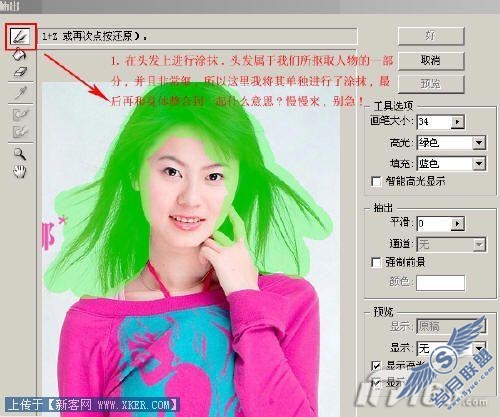Toggle the bottom 显示 show fill checkbox
Image resolution: width=500 pixels, height=417 pixels.
[x=376, y=383]
